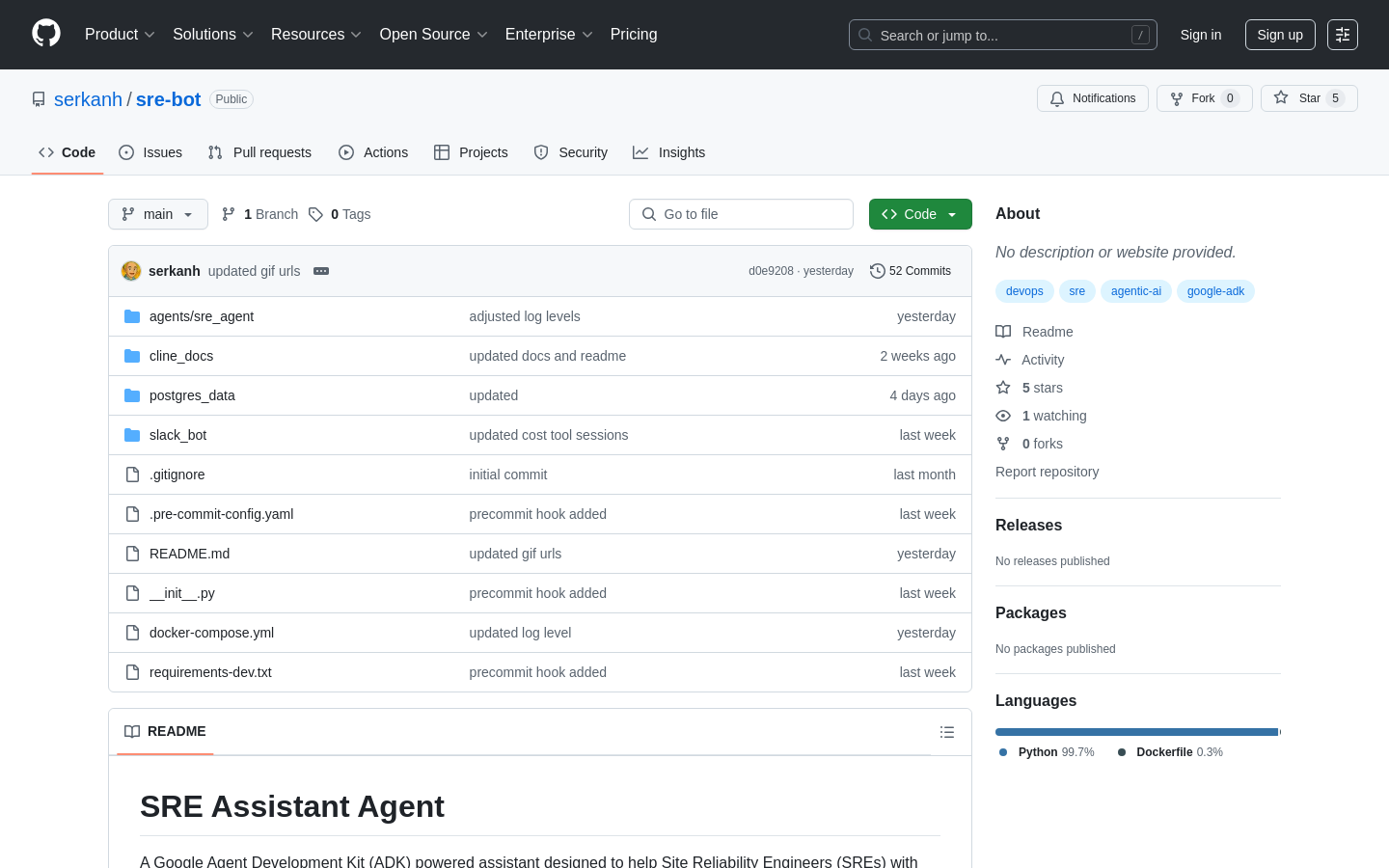Open the serkanh owner profile link
Viewport: 1389px width, 868px height.
(88, 99)
